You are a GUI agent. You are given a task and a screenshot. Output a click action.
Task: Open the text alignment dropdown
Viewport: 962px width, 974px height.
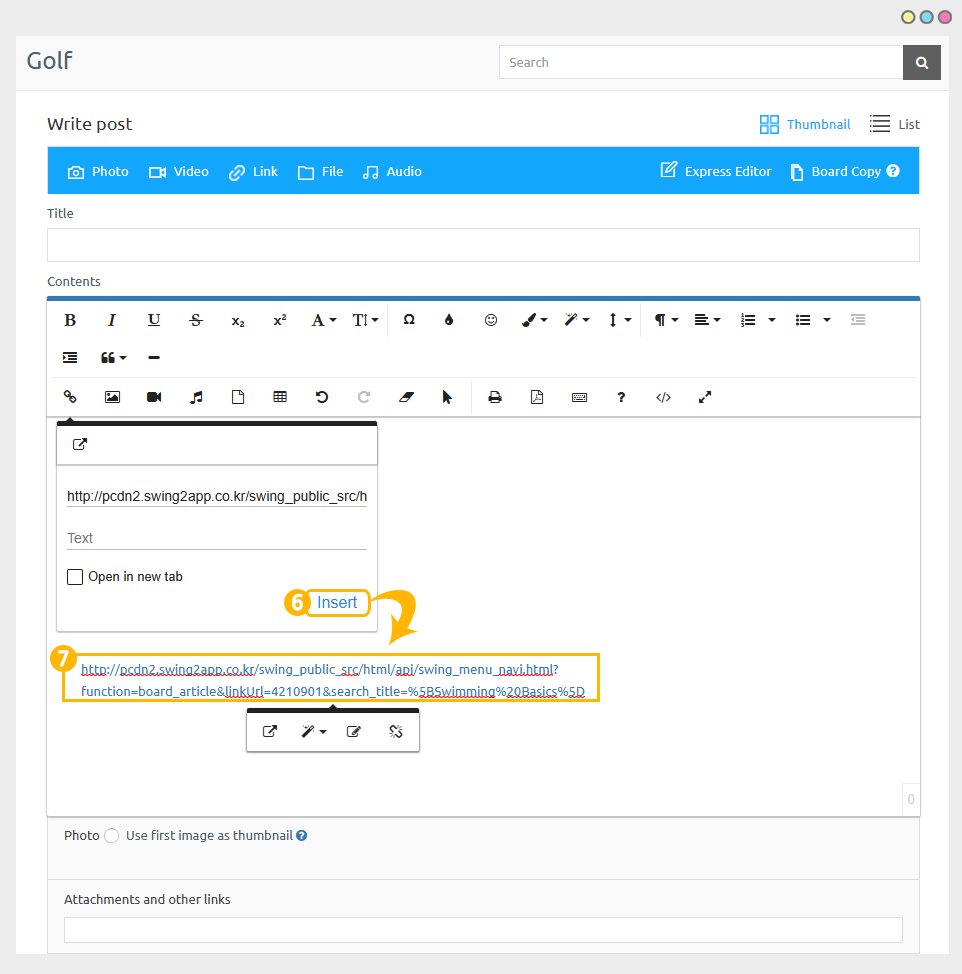[x=707, y=320]
